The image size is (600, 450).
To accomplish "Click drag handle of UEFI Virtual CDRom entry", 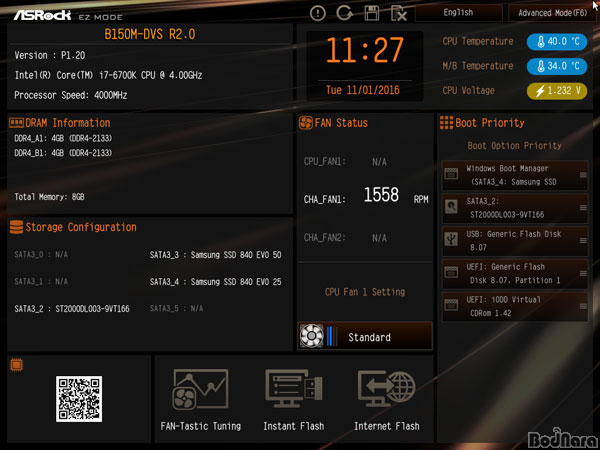I will (x=583, y=307).
